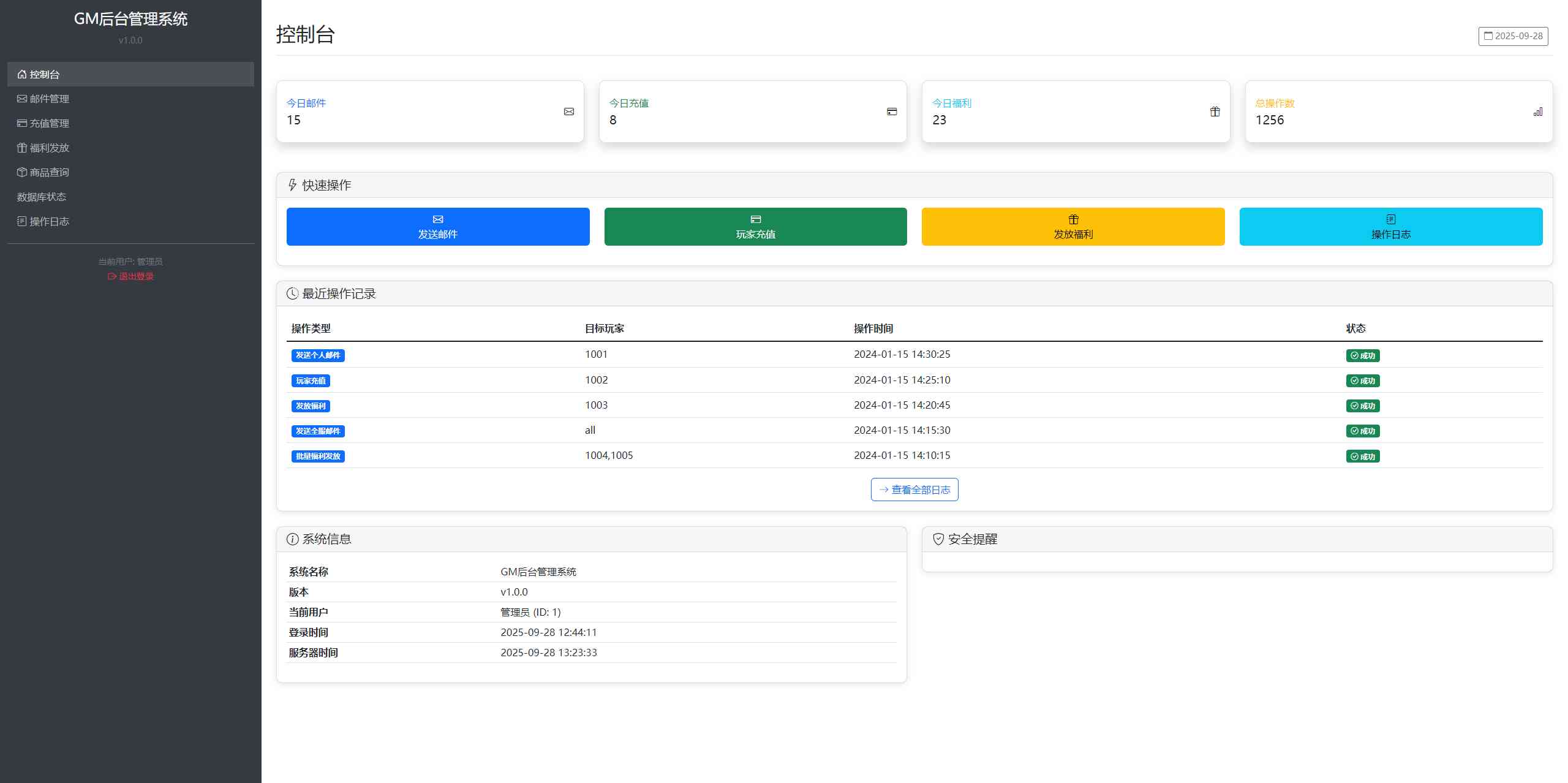
Task: Click the yellow 发放福利 button
Action: tap(1072, 227)
